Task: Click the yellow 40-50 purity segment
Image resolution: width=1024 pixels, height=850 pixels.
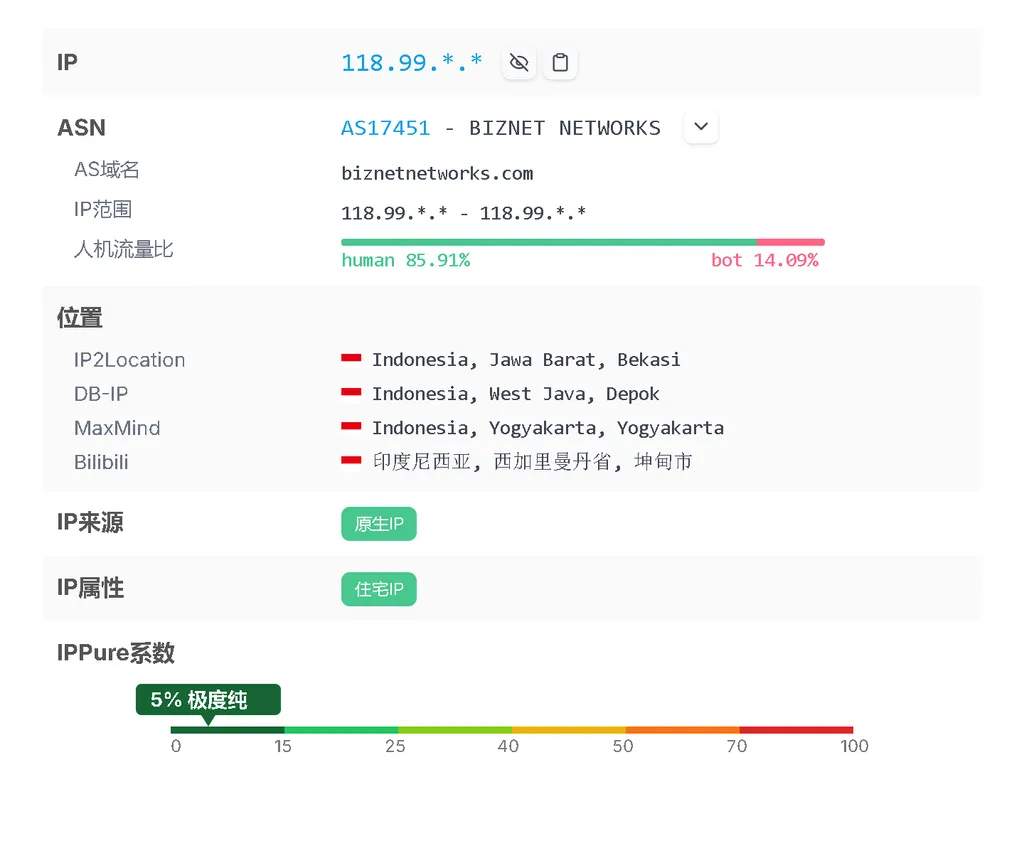Action: [568, 730]
